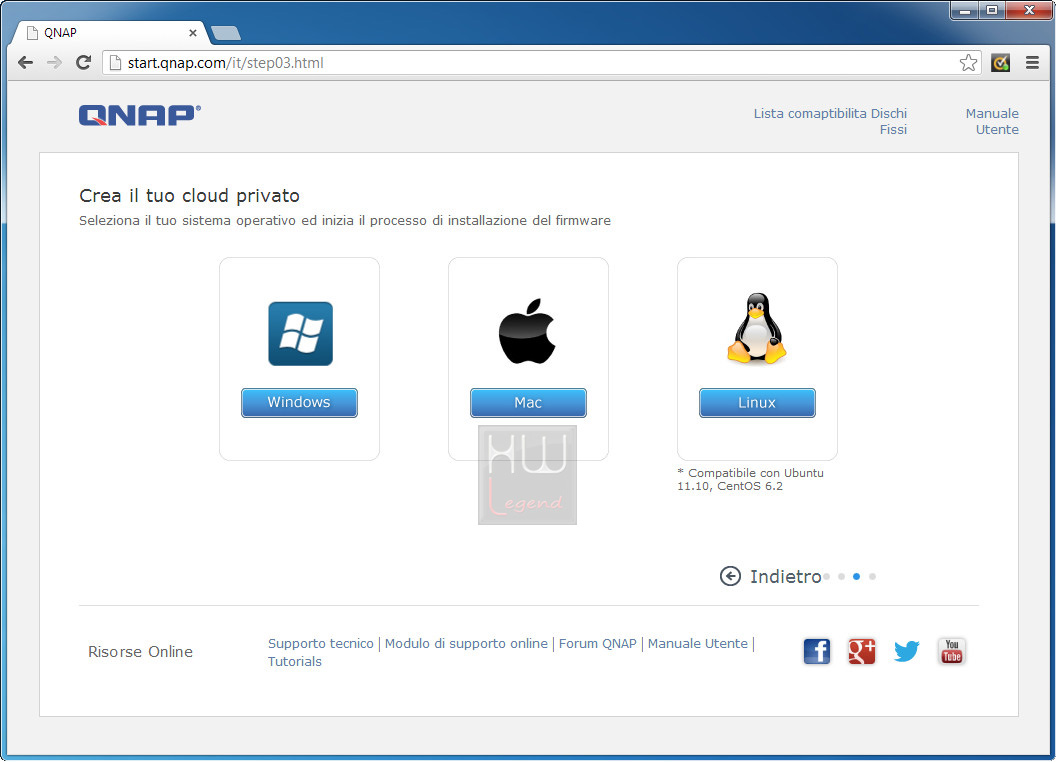Maximize the browser window
Image resolution: width=1057 pixels, height=762 pixels.
pyautogui.click(x=992, y=11)
